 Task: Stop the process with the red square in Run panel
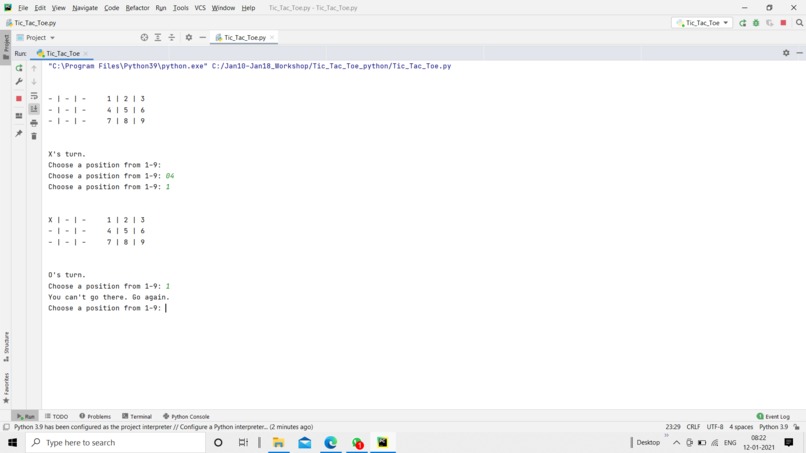point(19,98)
